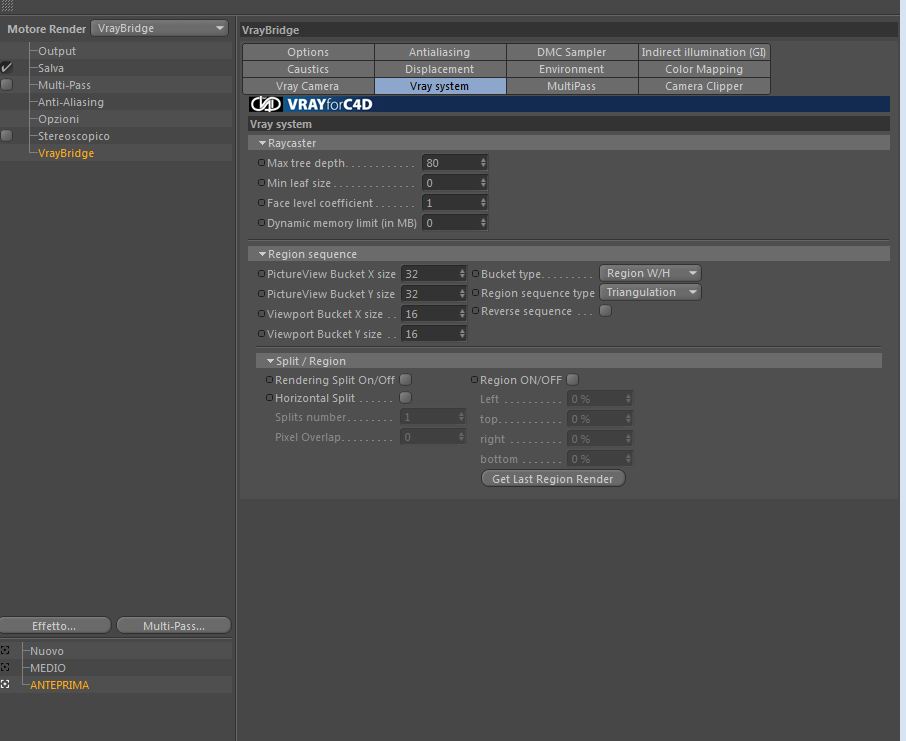The width and height of the screenshot is (906, 741).
Task: Open the Caustics tab
Action: click(x=308, y=69)
